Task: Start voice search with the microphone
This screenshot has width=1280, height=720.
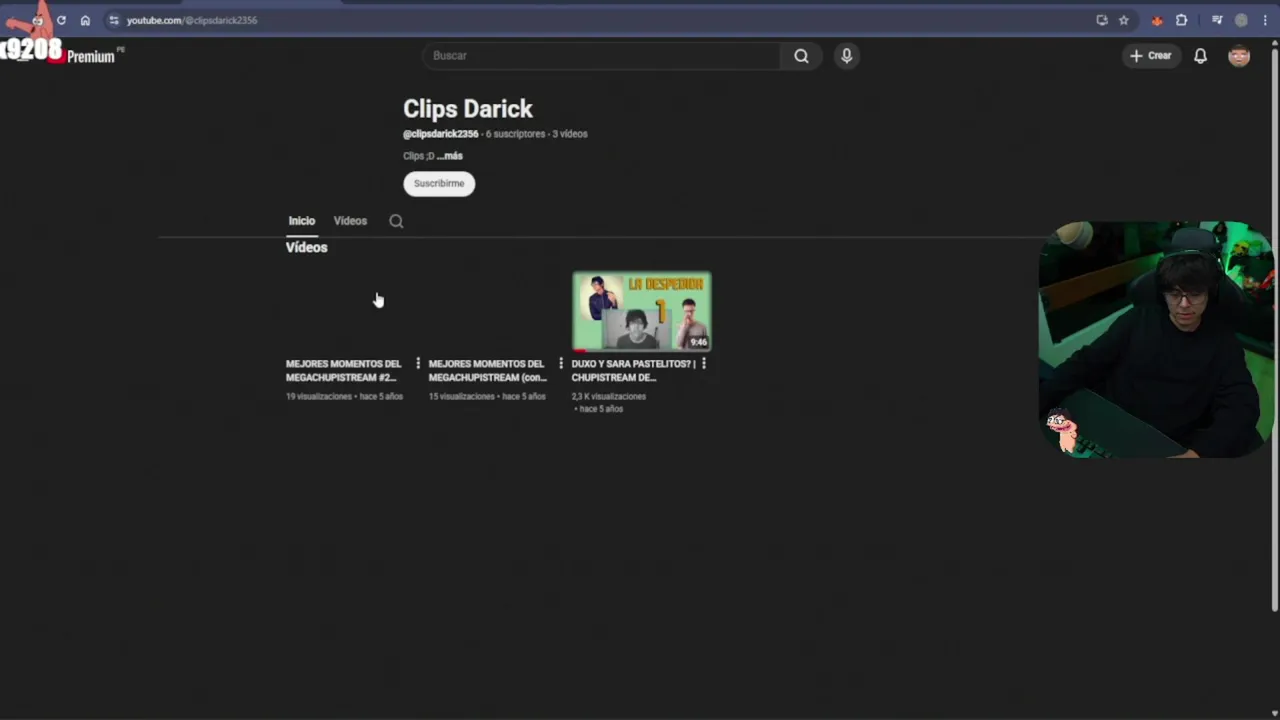Action: (846, 56)
